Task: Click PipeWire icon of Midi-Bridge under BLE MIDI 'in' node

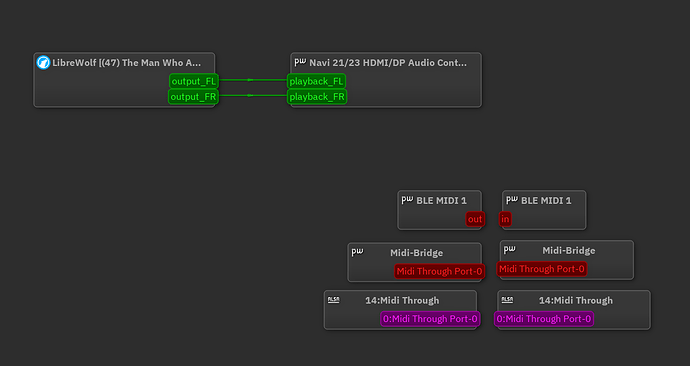Action: click(510, 250)
